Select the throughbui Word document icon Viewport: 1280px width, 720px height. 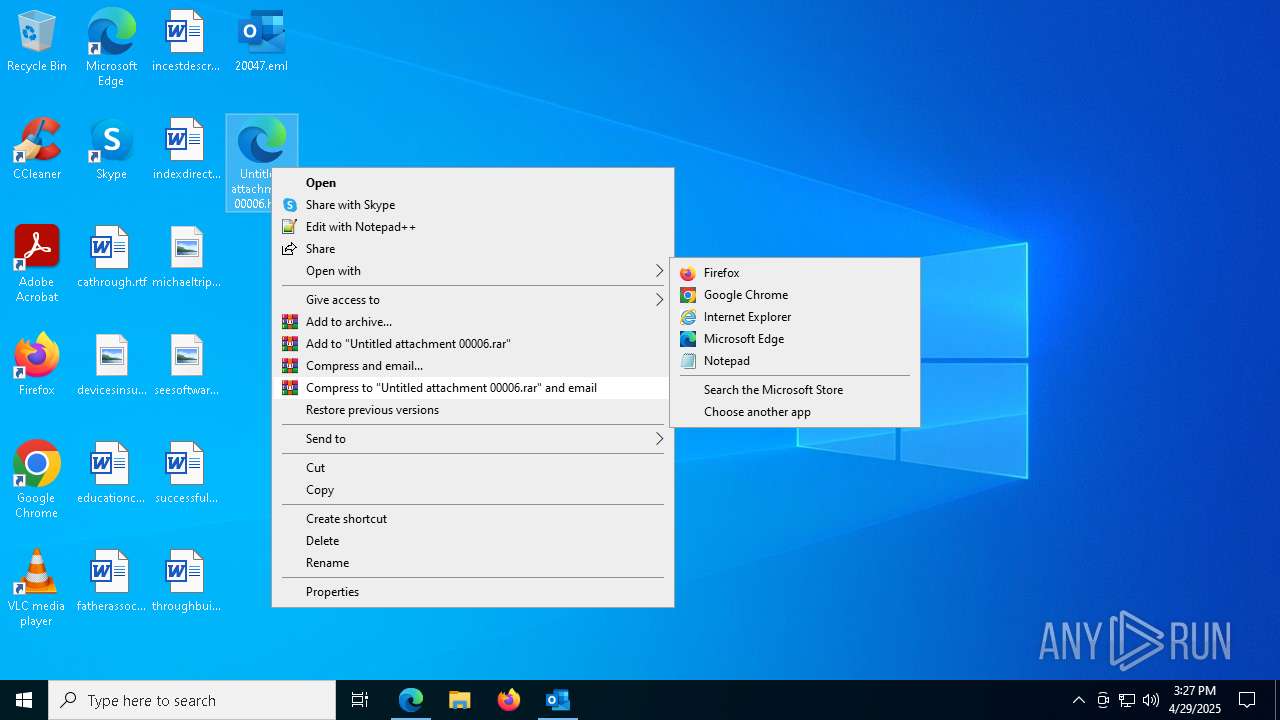186,582
